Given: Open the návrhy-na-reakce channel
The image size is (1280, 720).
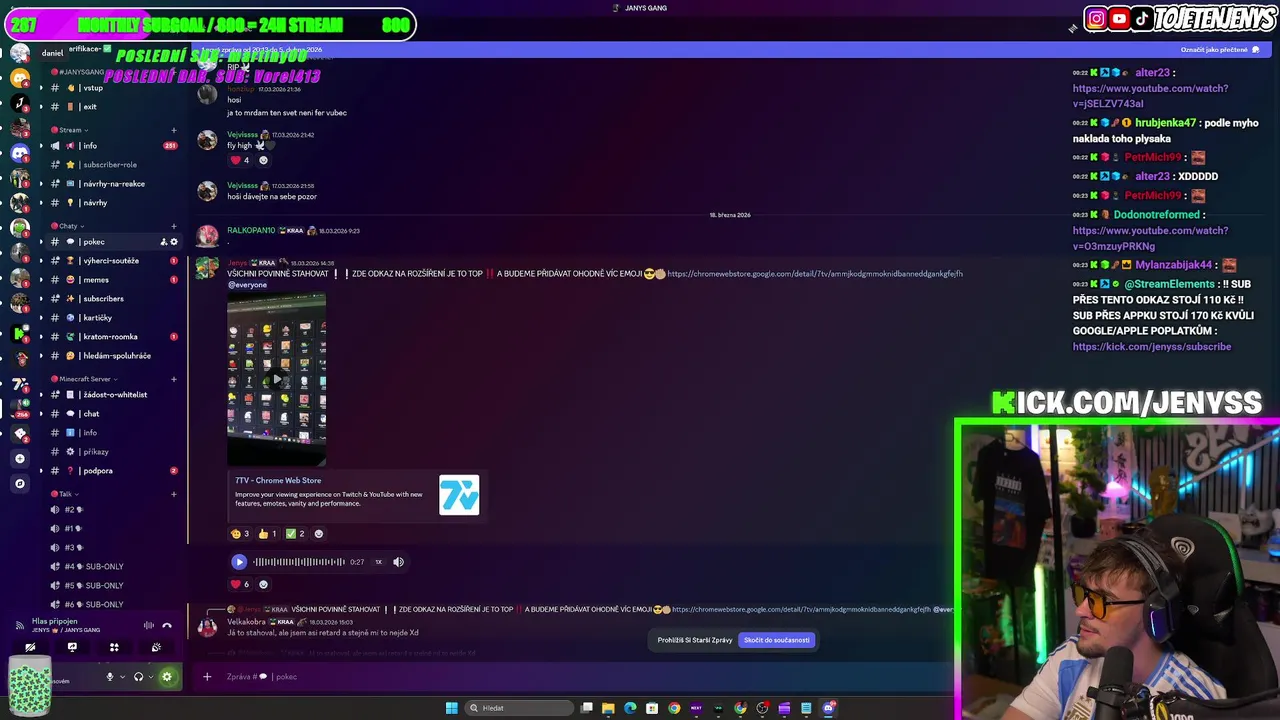Looking at the screenshot, I should 113,184.
